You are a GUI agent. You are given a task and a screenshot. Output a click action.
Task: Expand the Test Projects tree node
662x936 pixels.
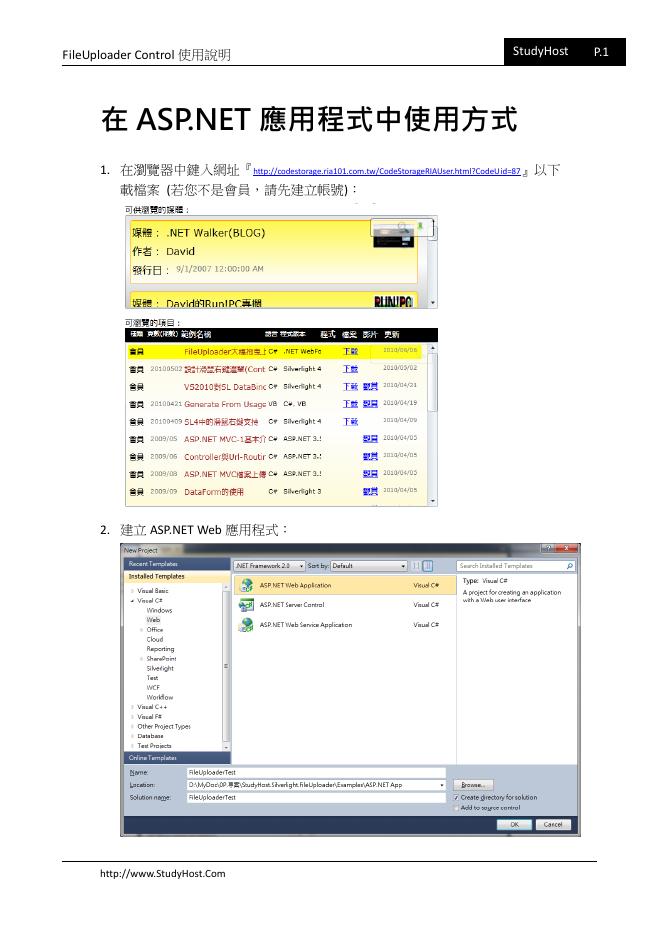click(133, 746)
